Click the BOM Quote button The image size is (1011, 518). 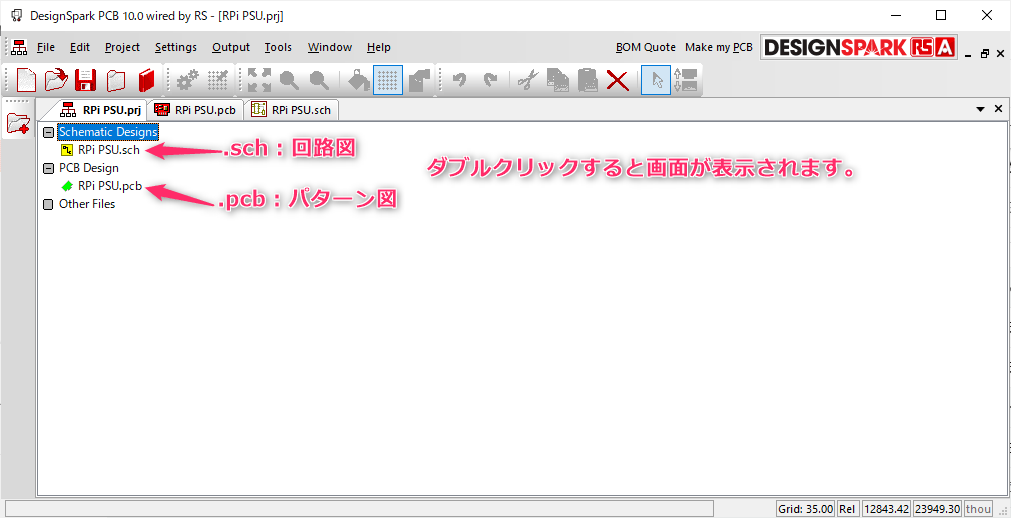pos(645,47)
